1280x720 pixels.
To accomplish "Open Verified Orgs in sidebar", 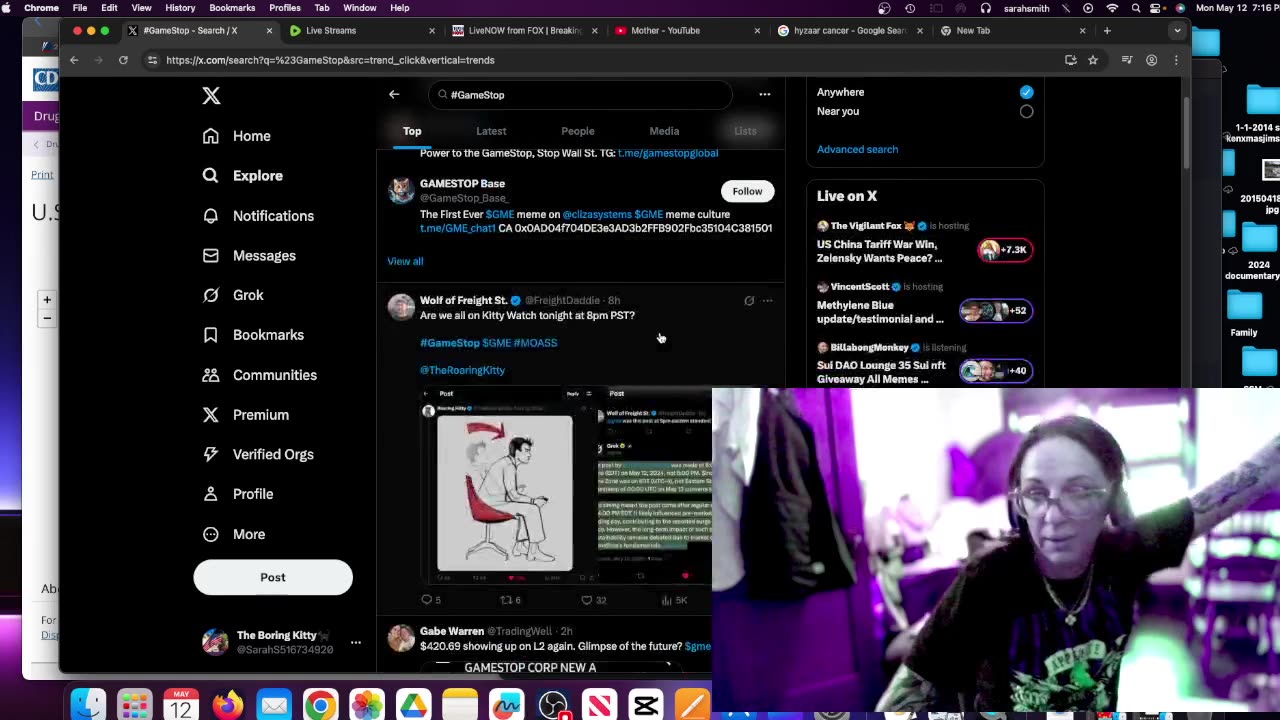I will pos(258,454).
